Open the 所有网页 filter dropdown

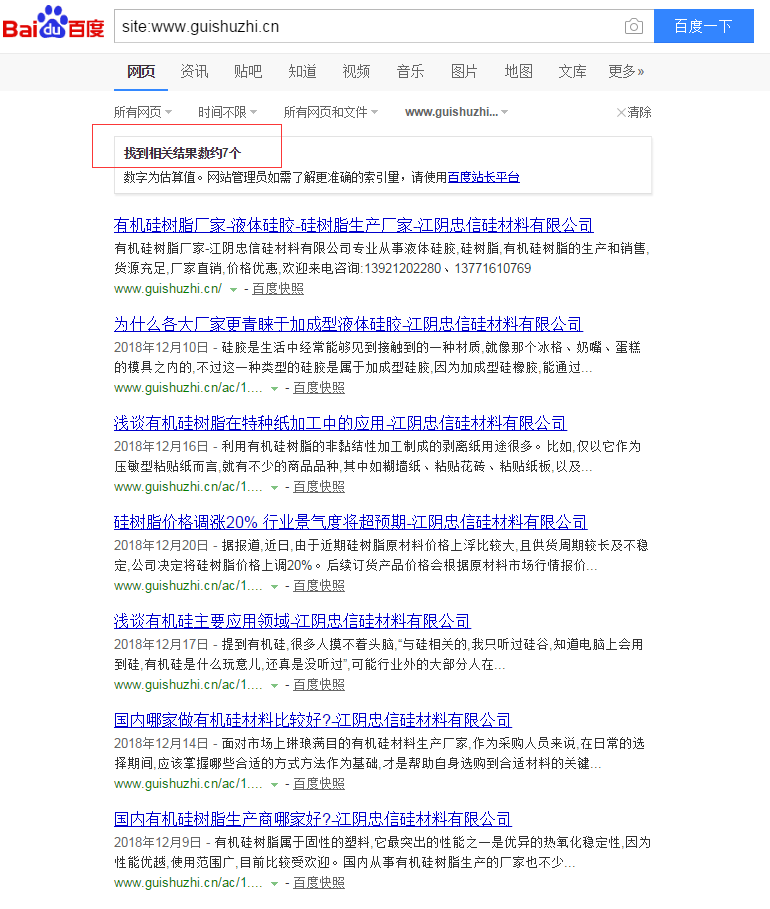(142, 112)
